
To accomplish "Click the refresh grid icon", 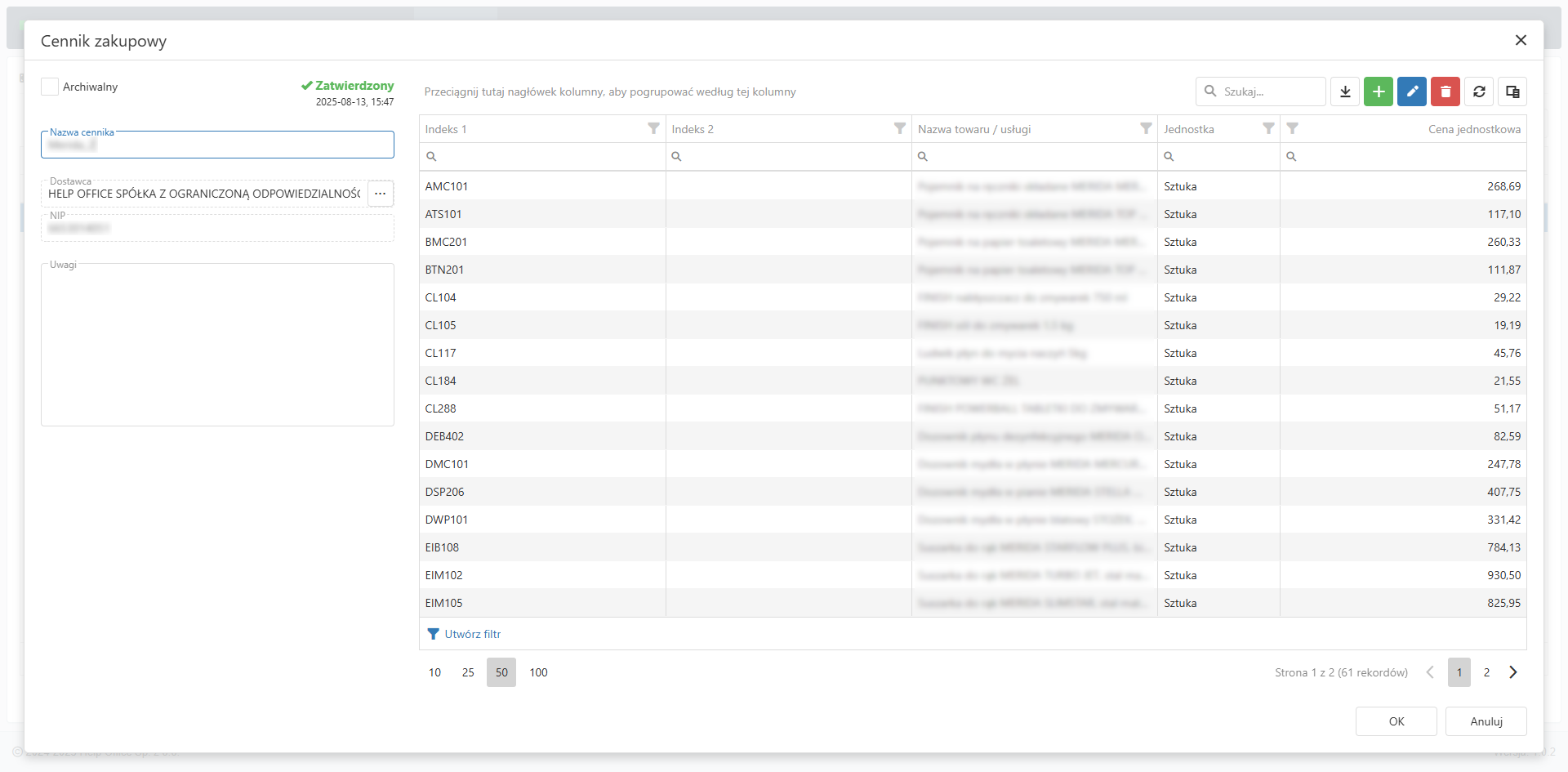I will tap(1479, 91).
